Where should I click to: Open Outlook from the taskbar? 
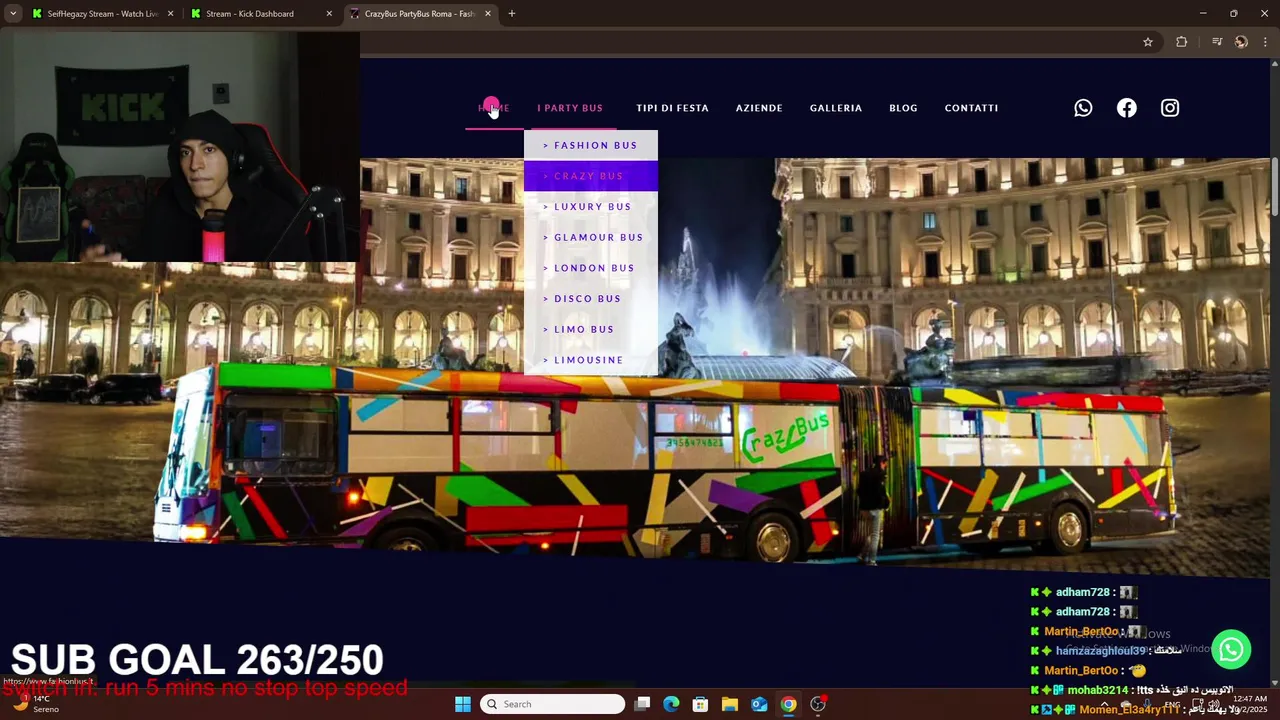point(759,704)
